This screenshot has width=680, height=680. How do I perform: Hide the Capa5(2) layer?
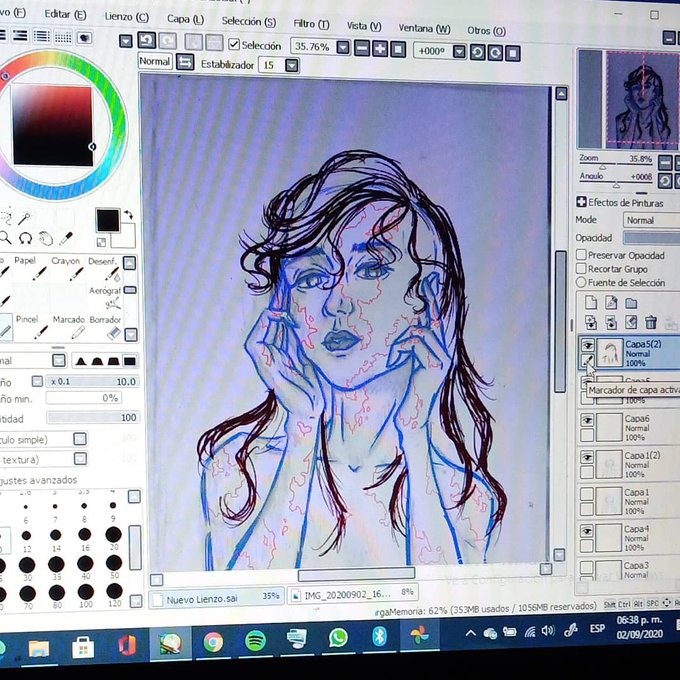coord(587,346)
